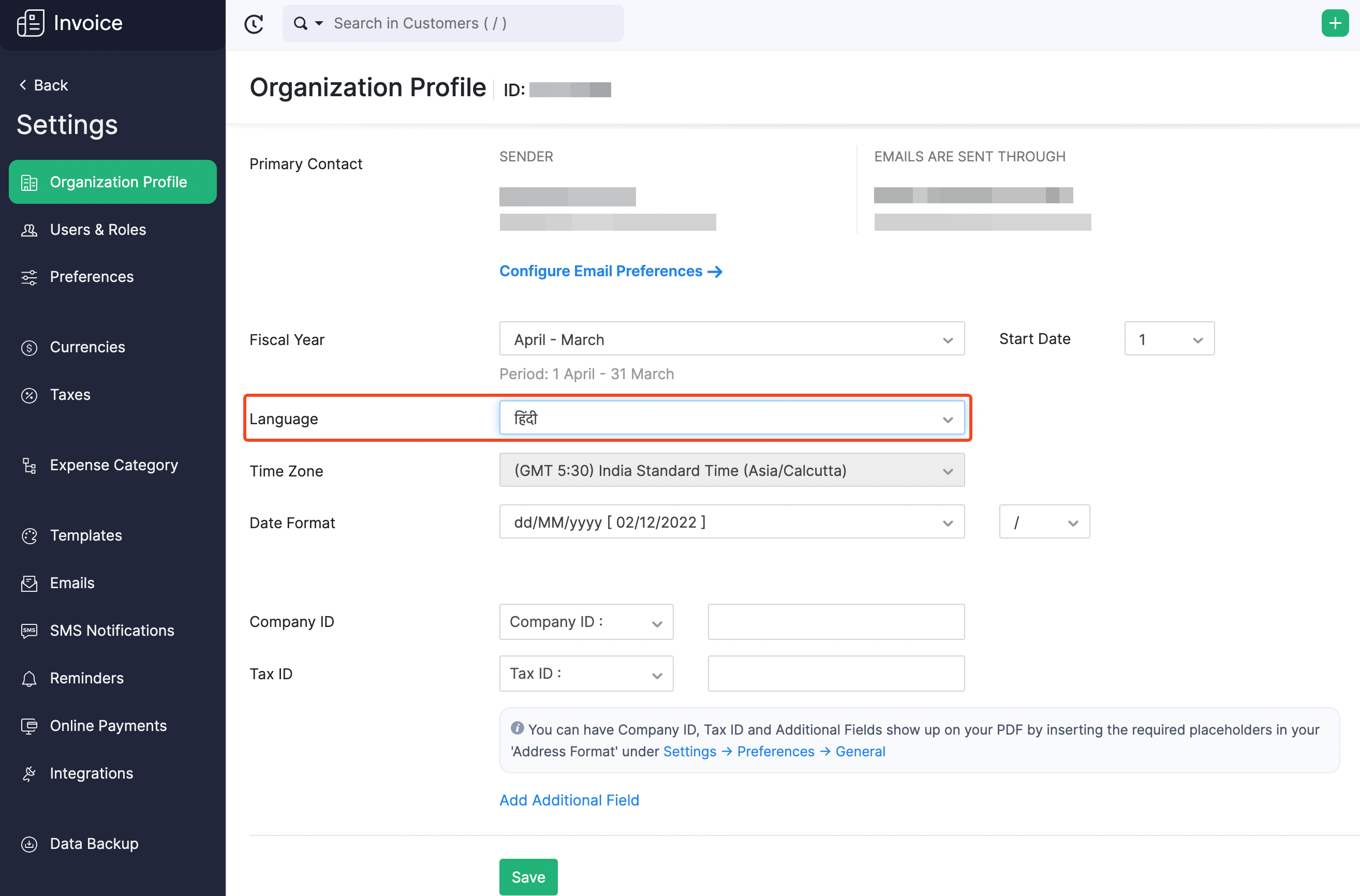
Task: Click the Templates palette icon
Action: [29, 535]
